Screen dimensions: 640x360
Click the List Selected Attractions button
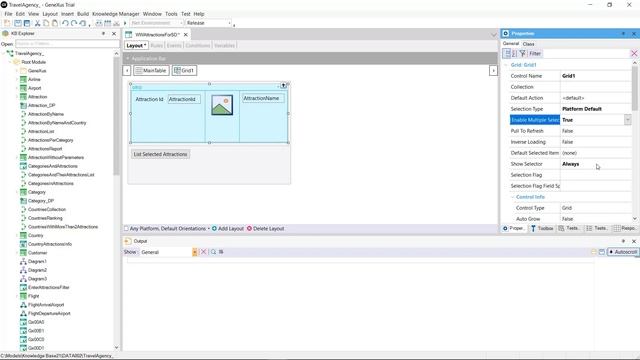[160, 154]
